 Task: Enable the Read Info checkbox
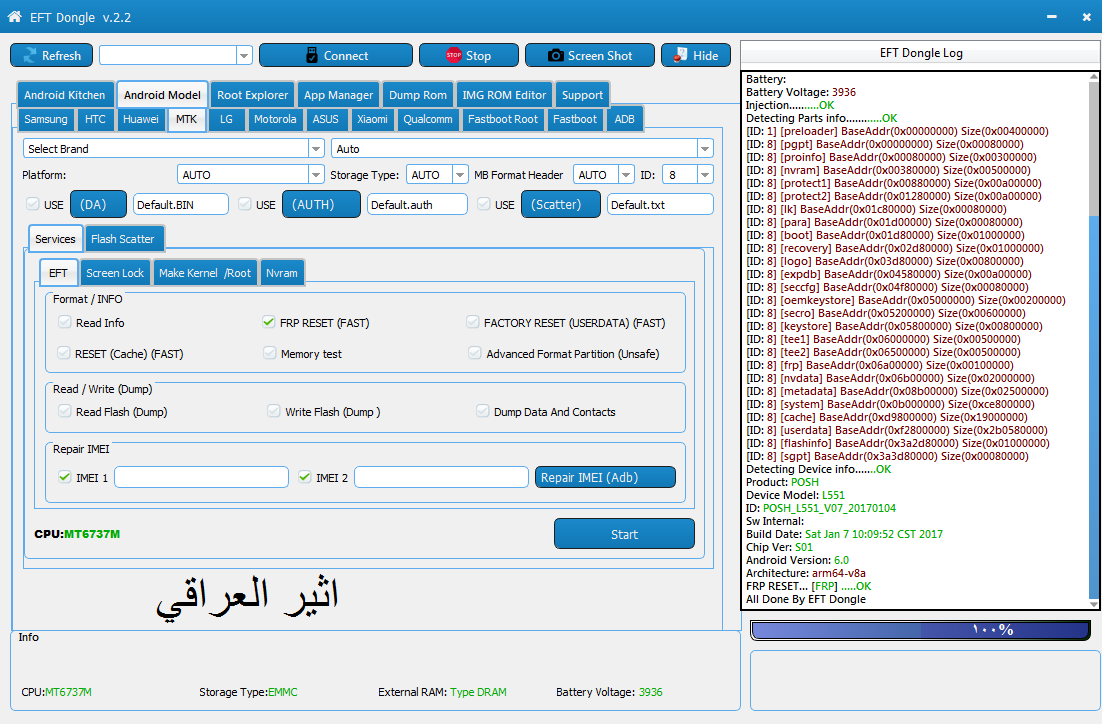pos(65,322)
